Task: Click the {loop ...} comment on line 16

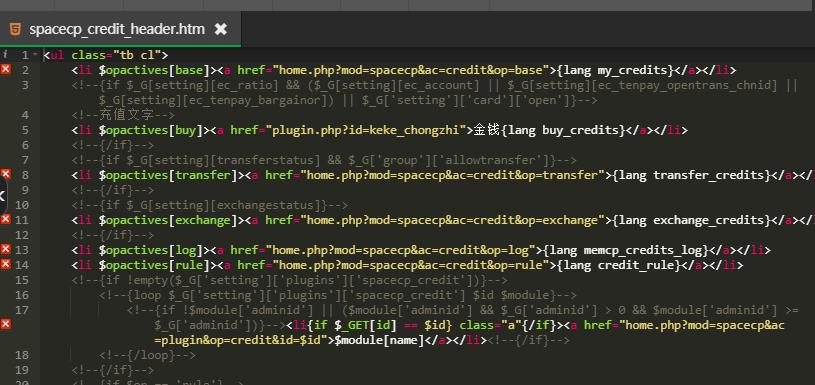Action: (338, 295)
